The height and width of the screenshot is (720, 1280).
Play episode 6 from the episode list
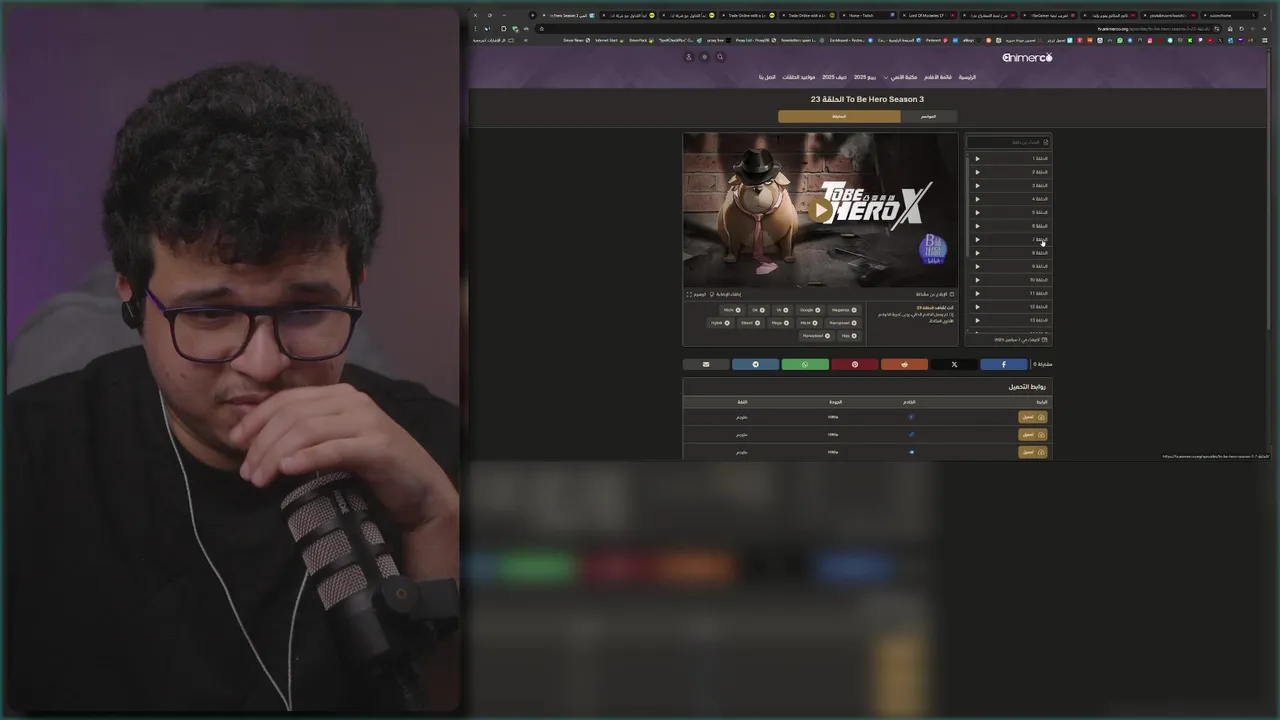point(977,226)
